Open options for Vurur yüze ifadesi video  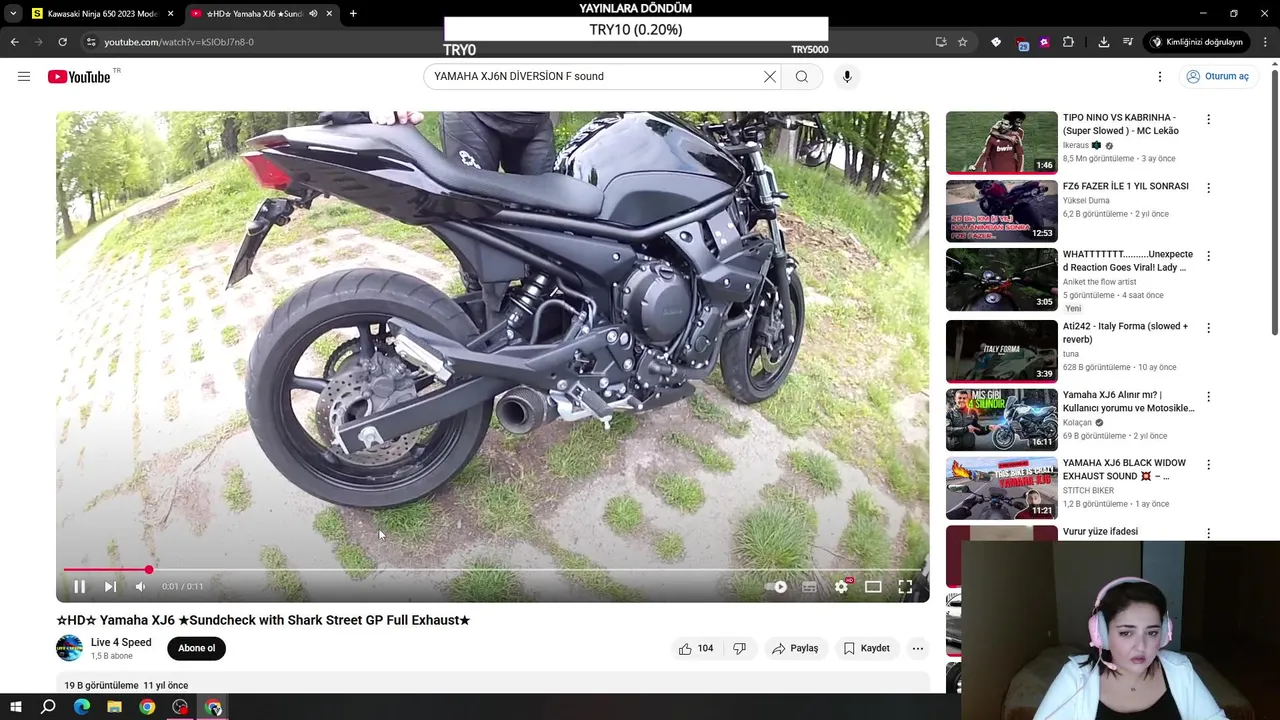[x=1208, y=533]
